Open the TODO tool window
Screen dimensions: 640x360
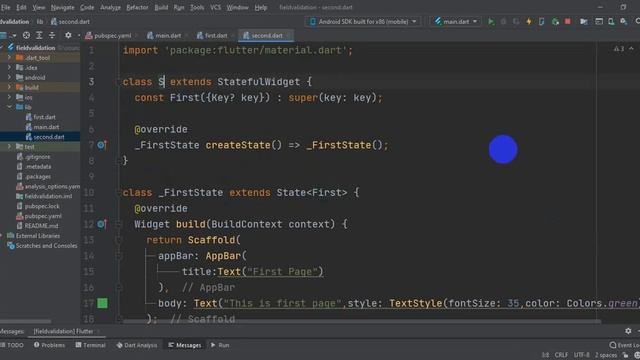pos(12,345)
